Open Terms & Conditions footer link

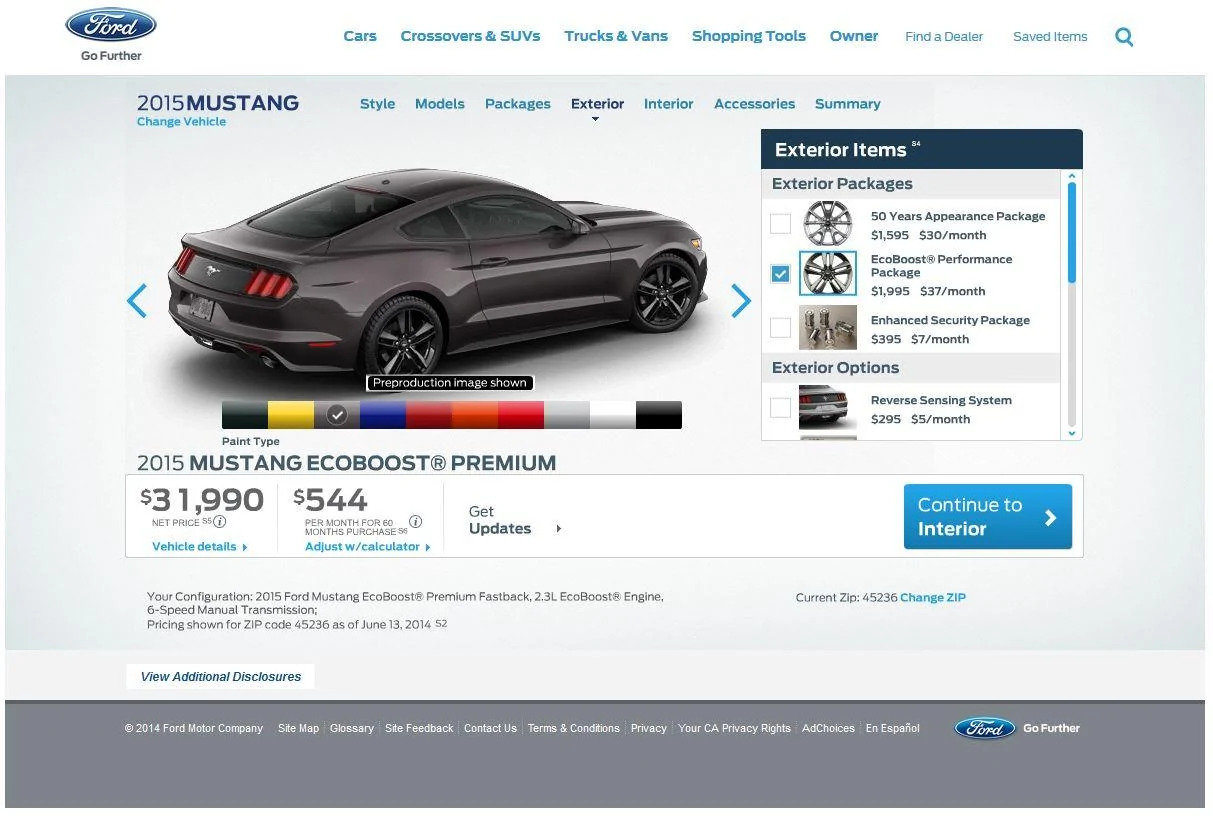[574, 728]
